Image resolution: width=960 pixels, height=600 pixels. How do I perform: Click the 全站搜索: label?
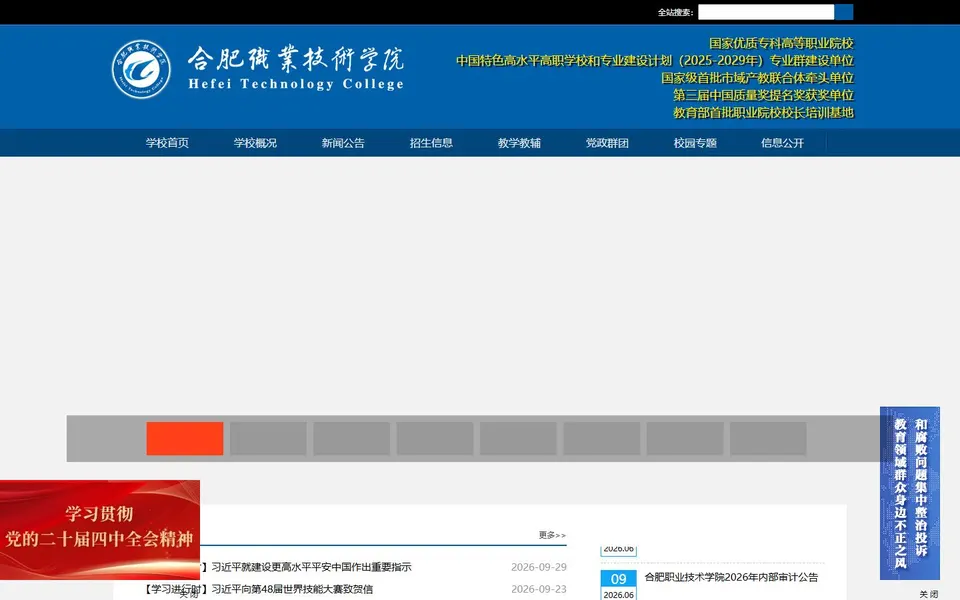(x=675, y=12)
